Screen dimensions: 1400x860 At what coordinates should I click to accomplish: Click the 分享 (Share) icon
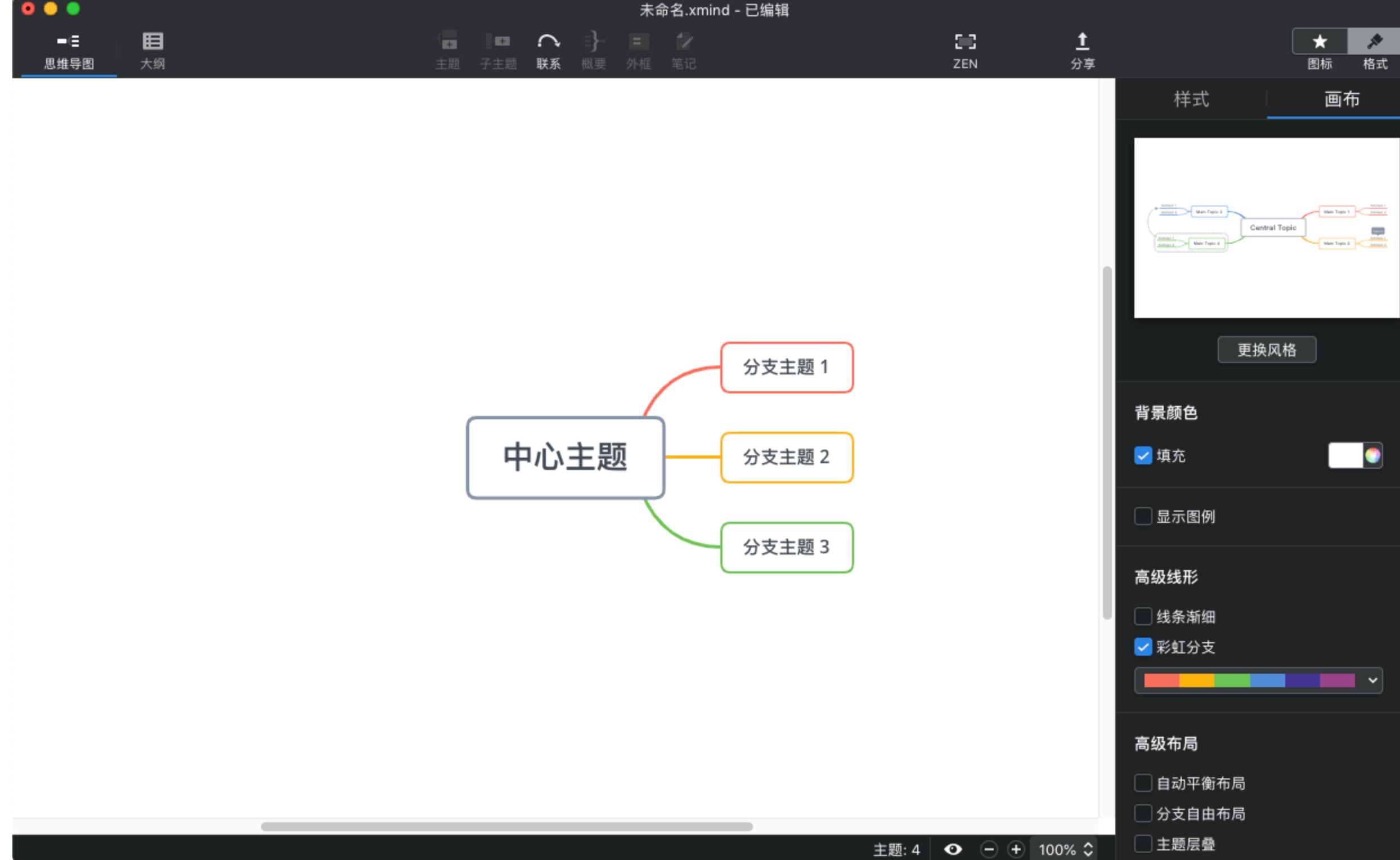pyautogui.click(x=1082, y=50)
